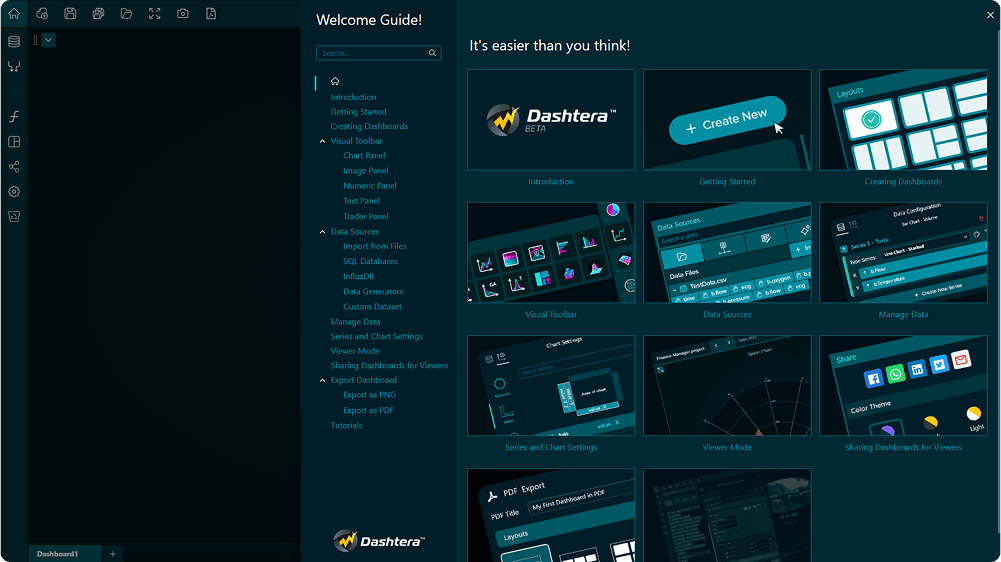The width and height of the screenshot is (1001, 562).
Task: Click the Introduction Dashtera logo thumbnail
Action: [551, 119]
